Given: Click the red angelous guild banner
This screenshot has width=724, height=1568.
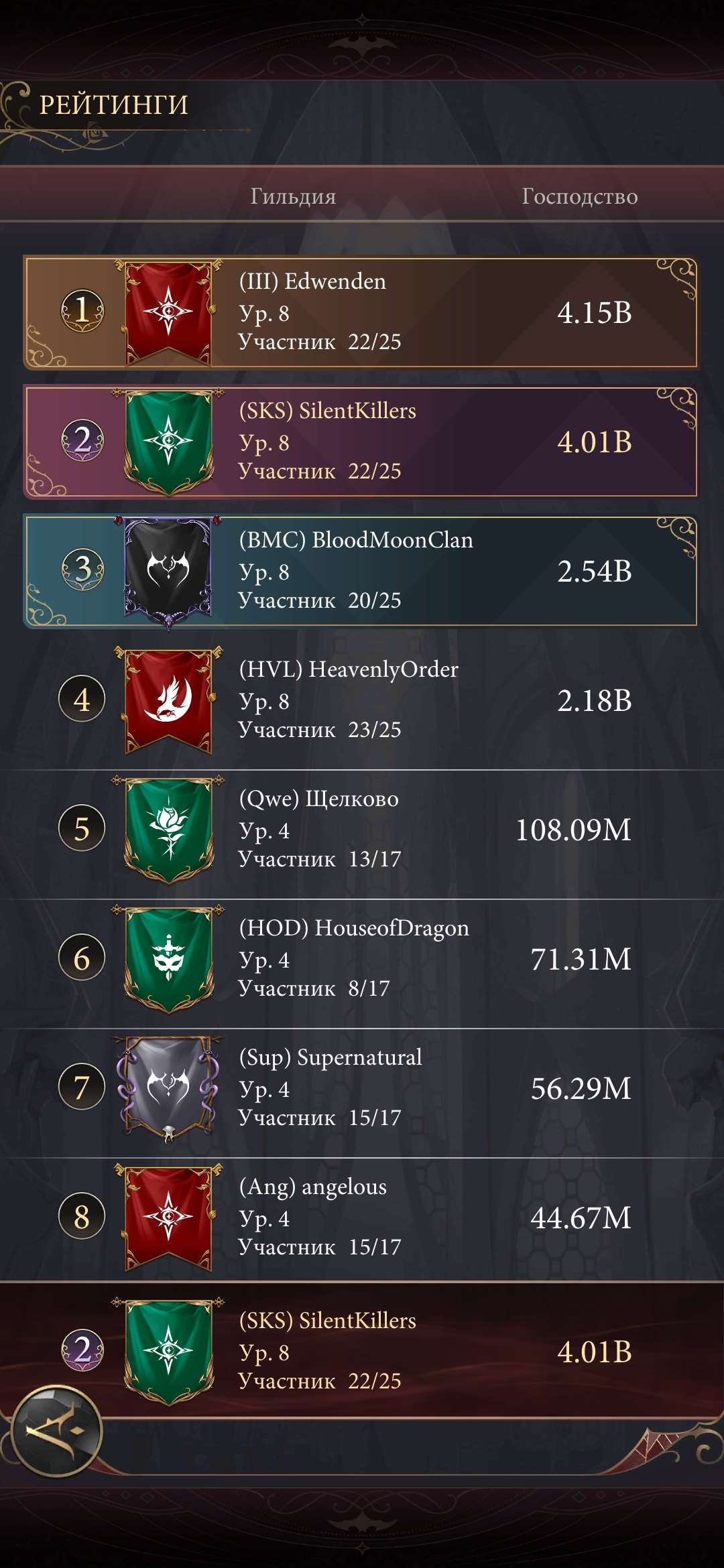Looking at the screenshot, I should tap(169, 1217).
